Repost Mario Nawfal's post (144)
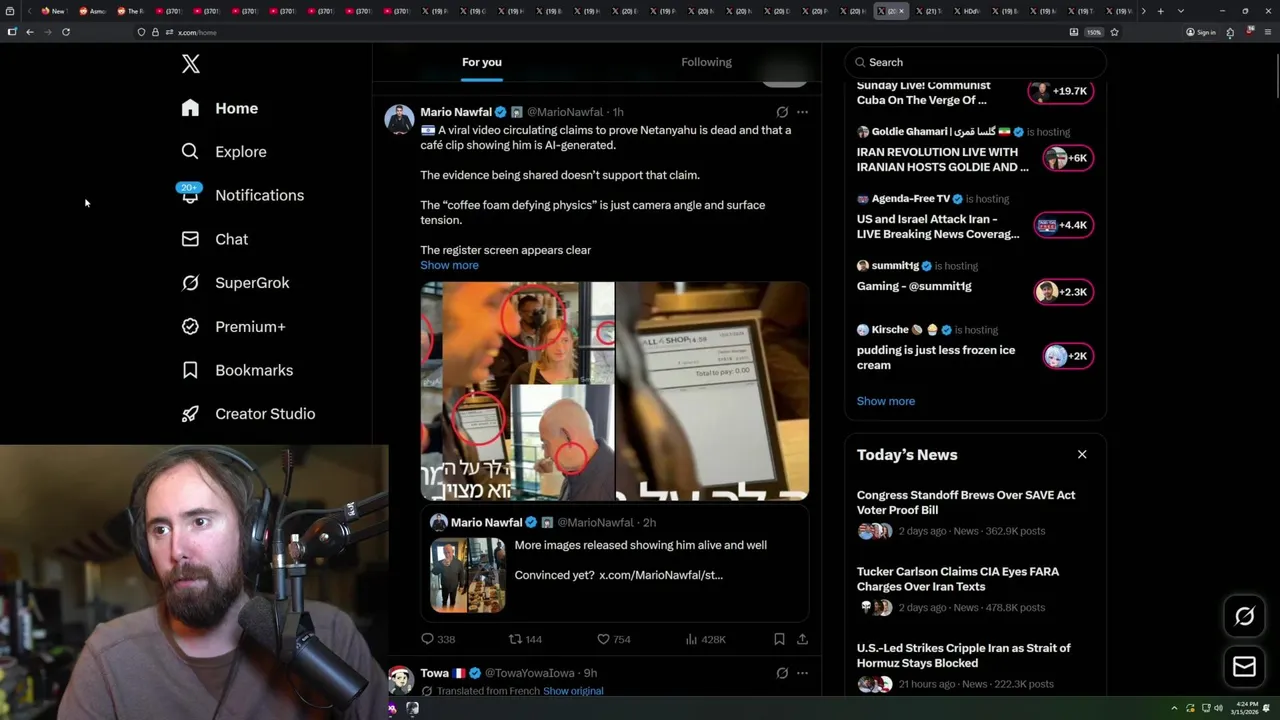 (x=525, y=639)
